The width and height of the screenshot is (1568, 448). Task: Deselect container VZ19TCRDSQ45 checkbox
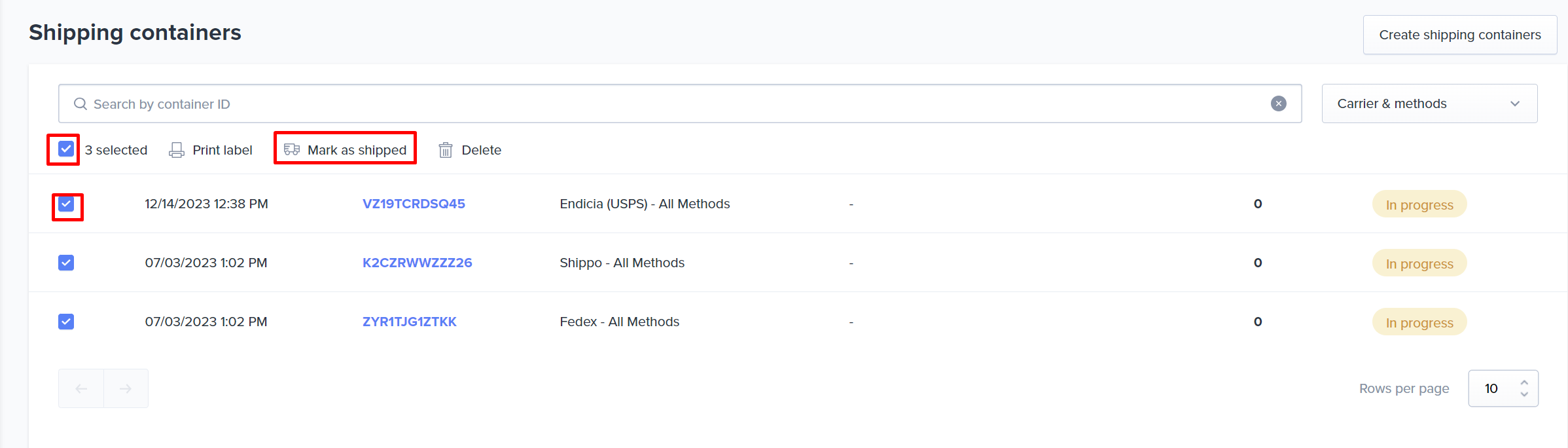pyautogui.click(x=66, y=204)
